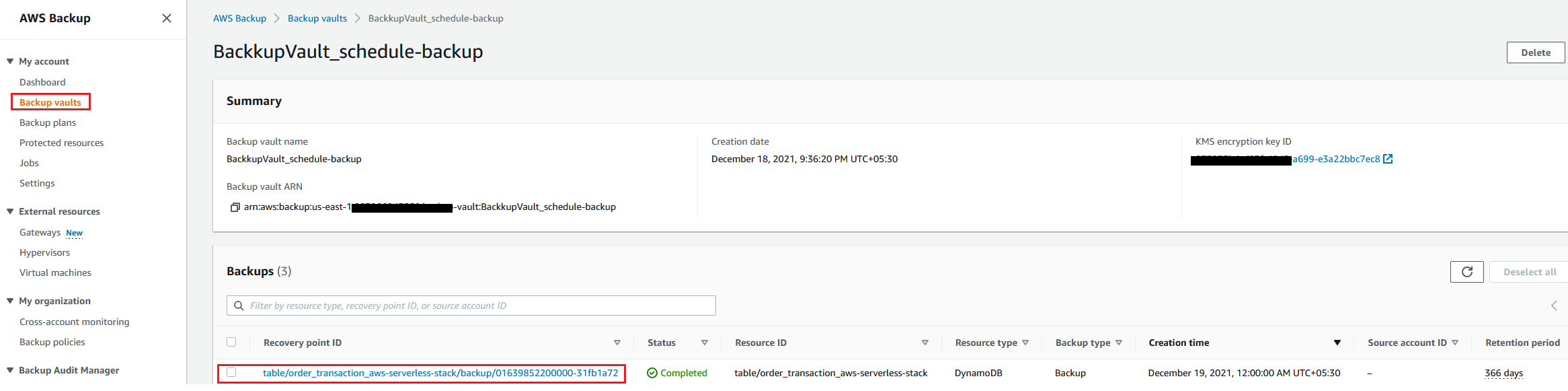
Task: Open Cross-account monitoring in sidebar
Action: 75,322
